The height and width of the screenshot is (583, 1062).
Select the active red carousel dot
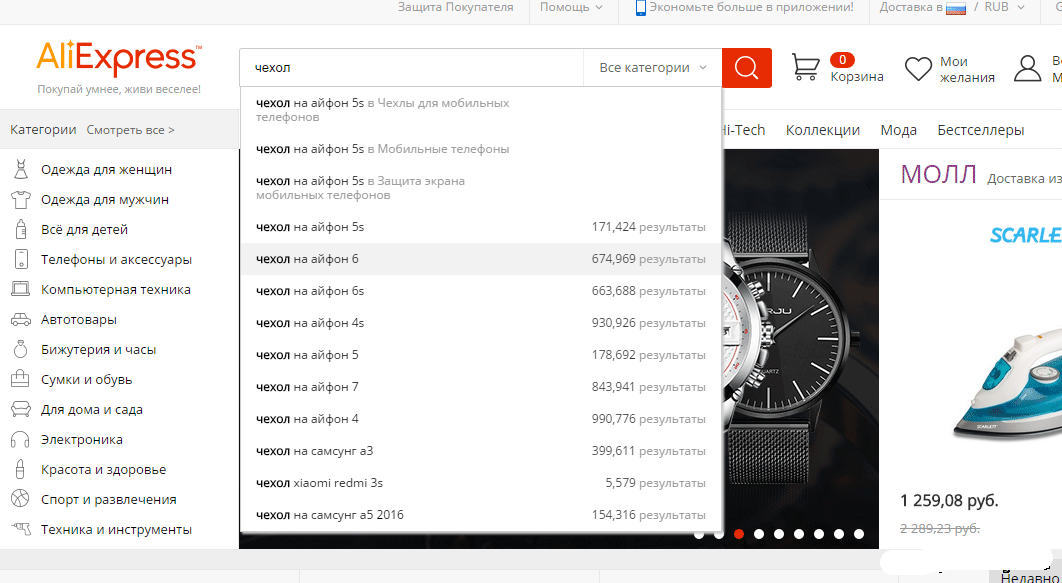[x=739, y=534]
